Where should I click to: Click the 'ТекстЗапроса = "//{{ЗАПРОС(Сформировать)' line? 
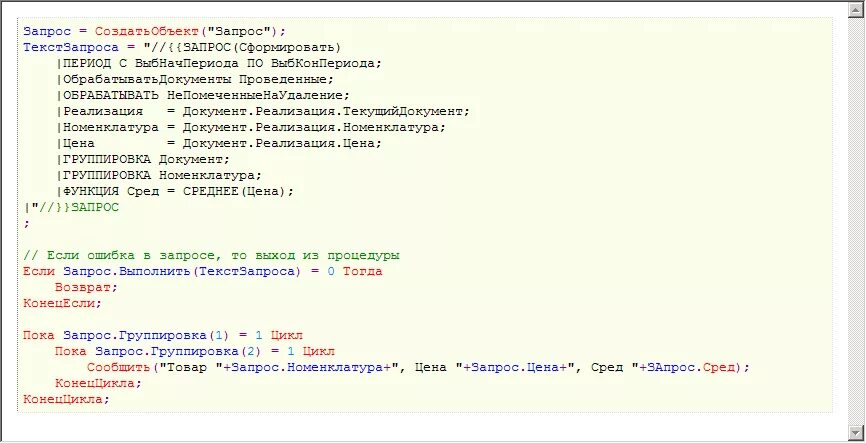pyautogui.click(x=182, y=47)
